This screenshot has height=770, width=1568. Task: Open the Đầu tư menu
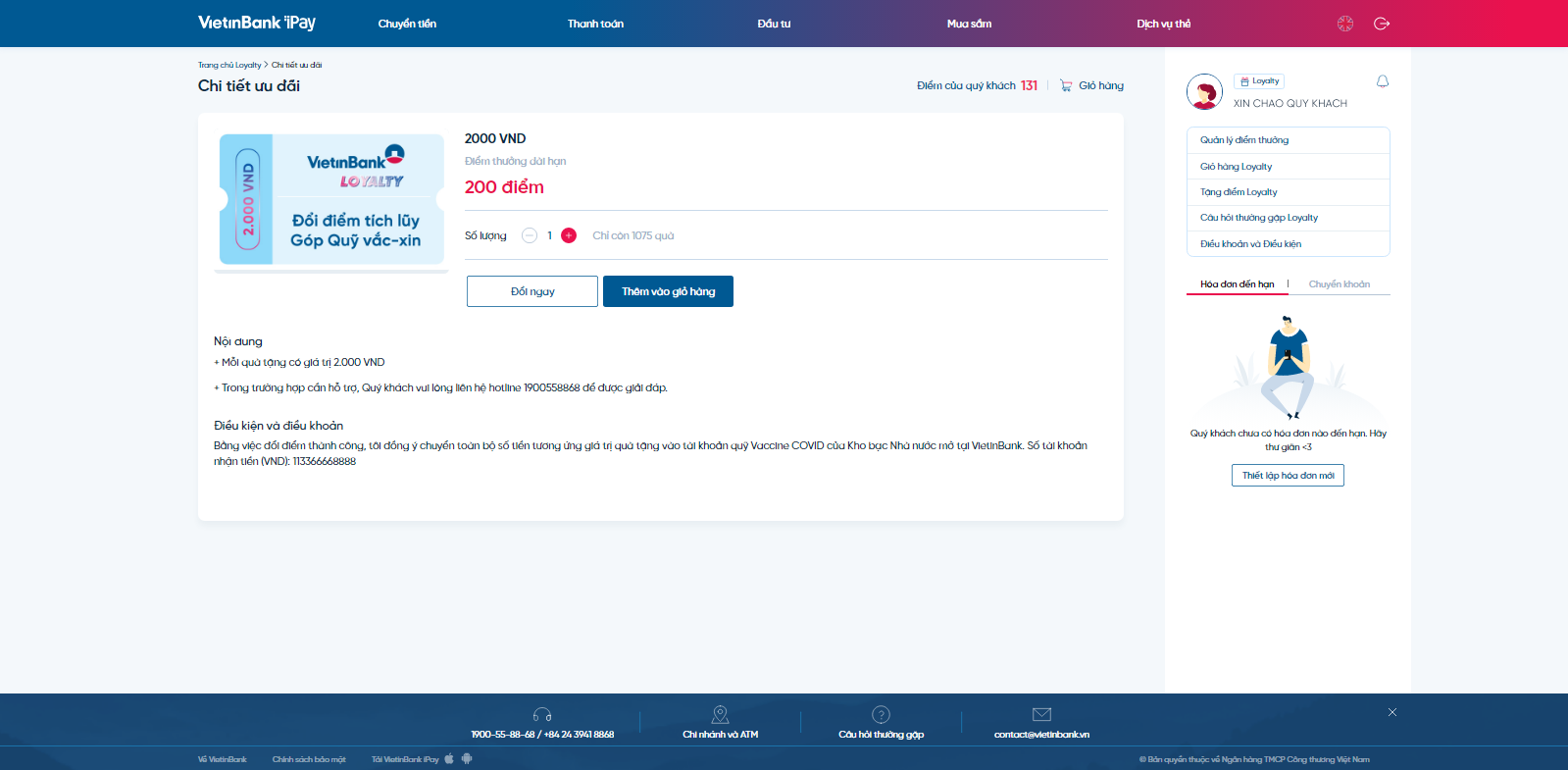(774, 24)
